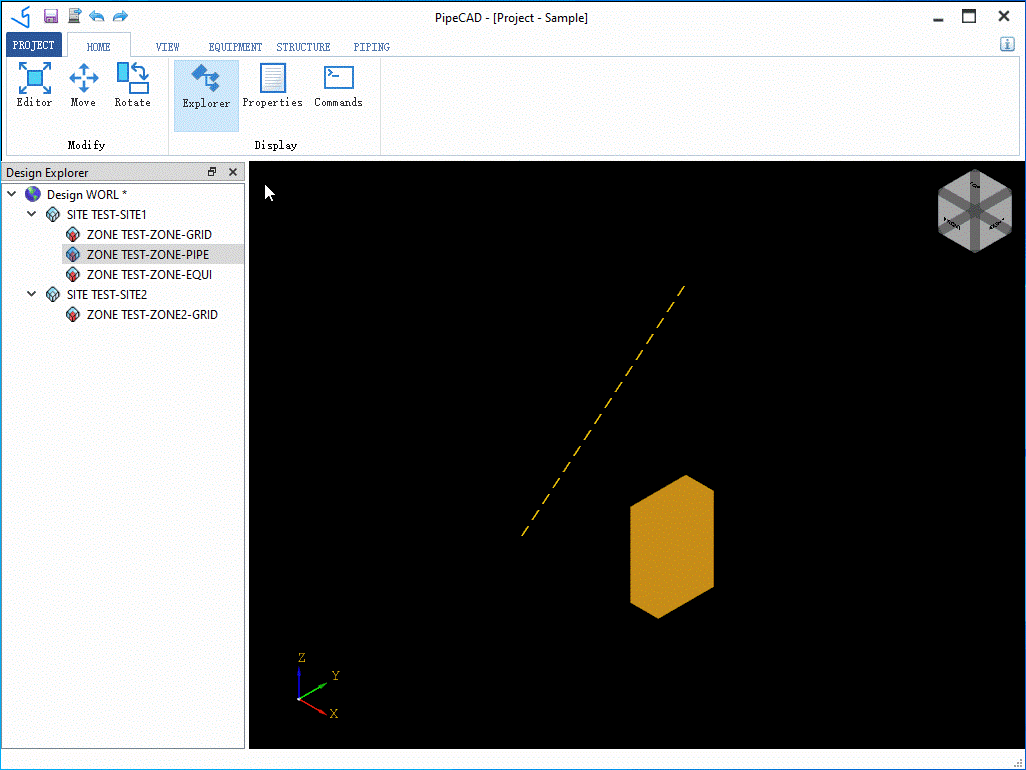Open the Editor modify tool
The image size is (1026, 770).
tap(34, 85)
